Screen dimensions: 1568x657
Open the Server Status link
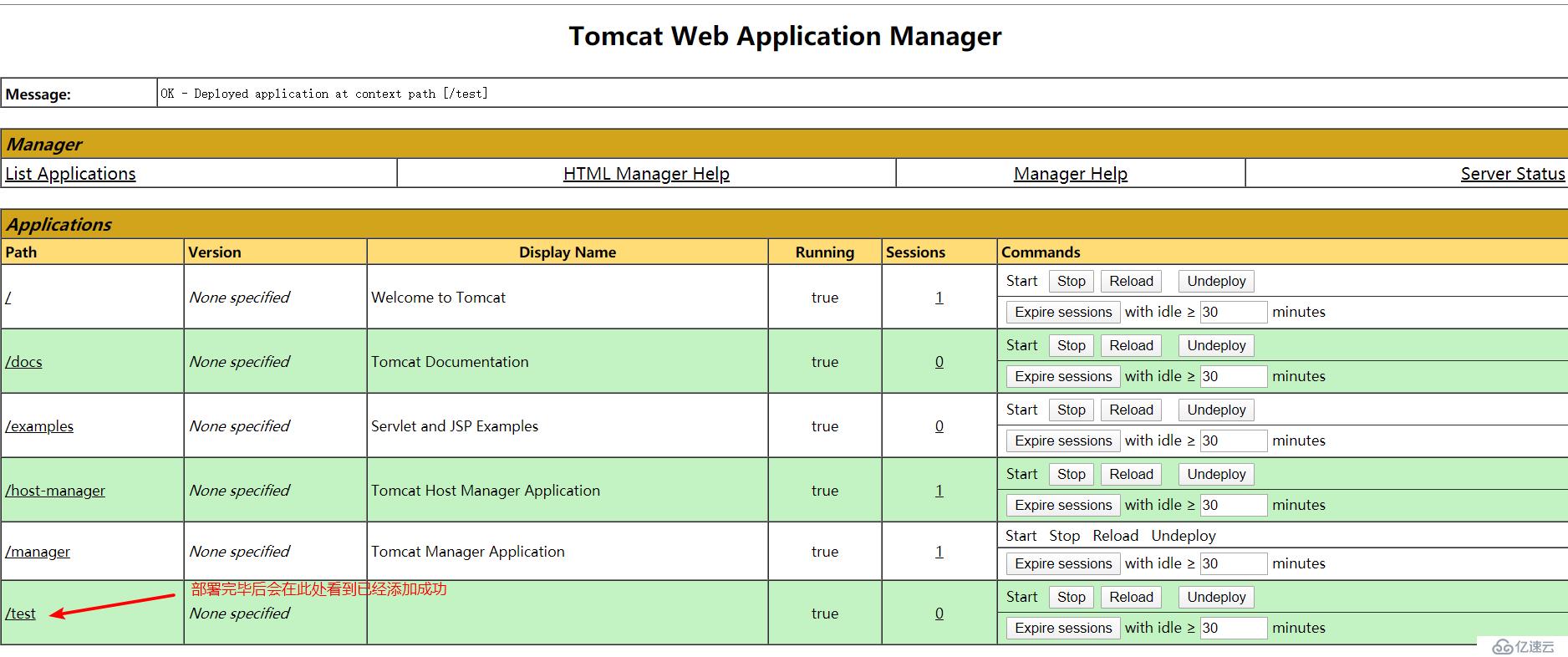pos(1513,174)
